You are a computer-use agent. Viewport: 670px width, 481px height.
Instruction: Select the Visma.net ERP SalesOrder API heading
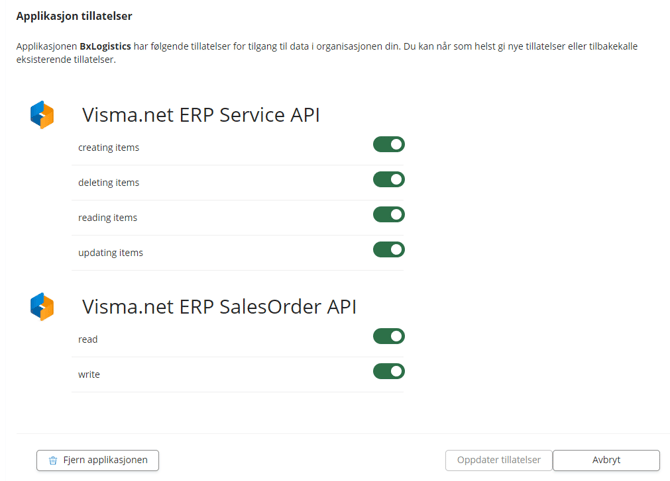tap(219, 307)
